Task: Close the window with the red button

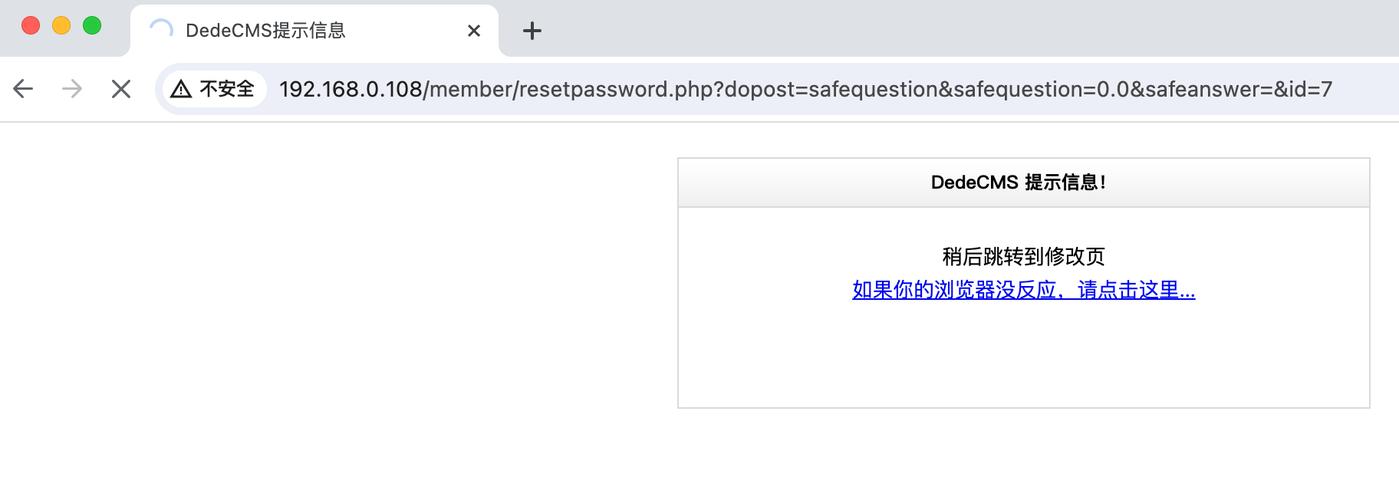Action: coord(30,26)
